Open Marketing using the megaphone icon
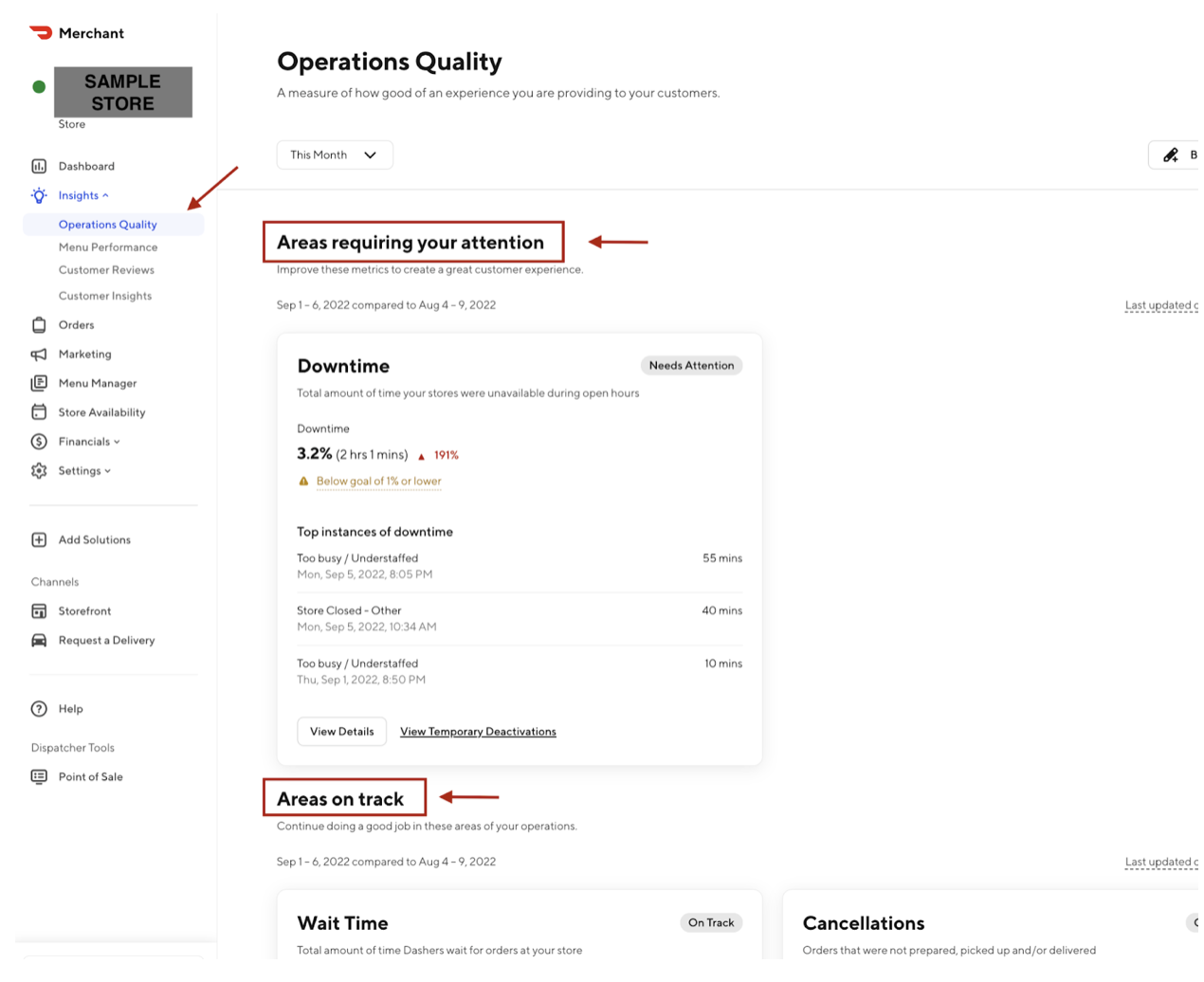1204x982 pixels. click(38, 354)
